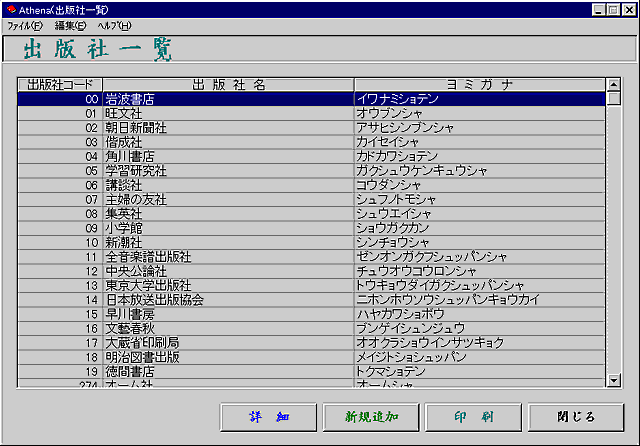Select the 朝日新聞社 row
This screenshot has width=640, height=446.
pos(311,128)
